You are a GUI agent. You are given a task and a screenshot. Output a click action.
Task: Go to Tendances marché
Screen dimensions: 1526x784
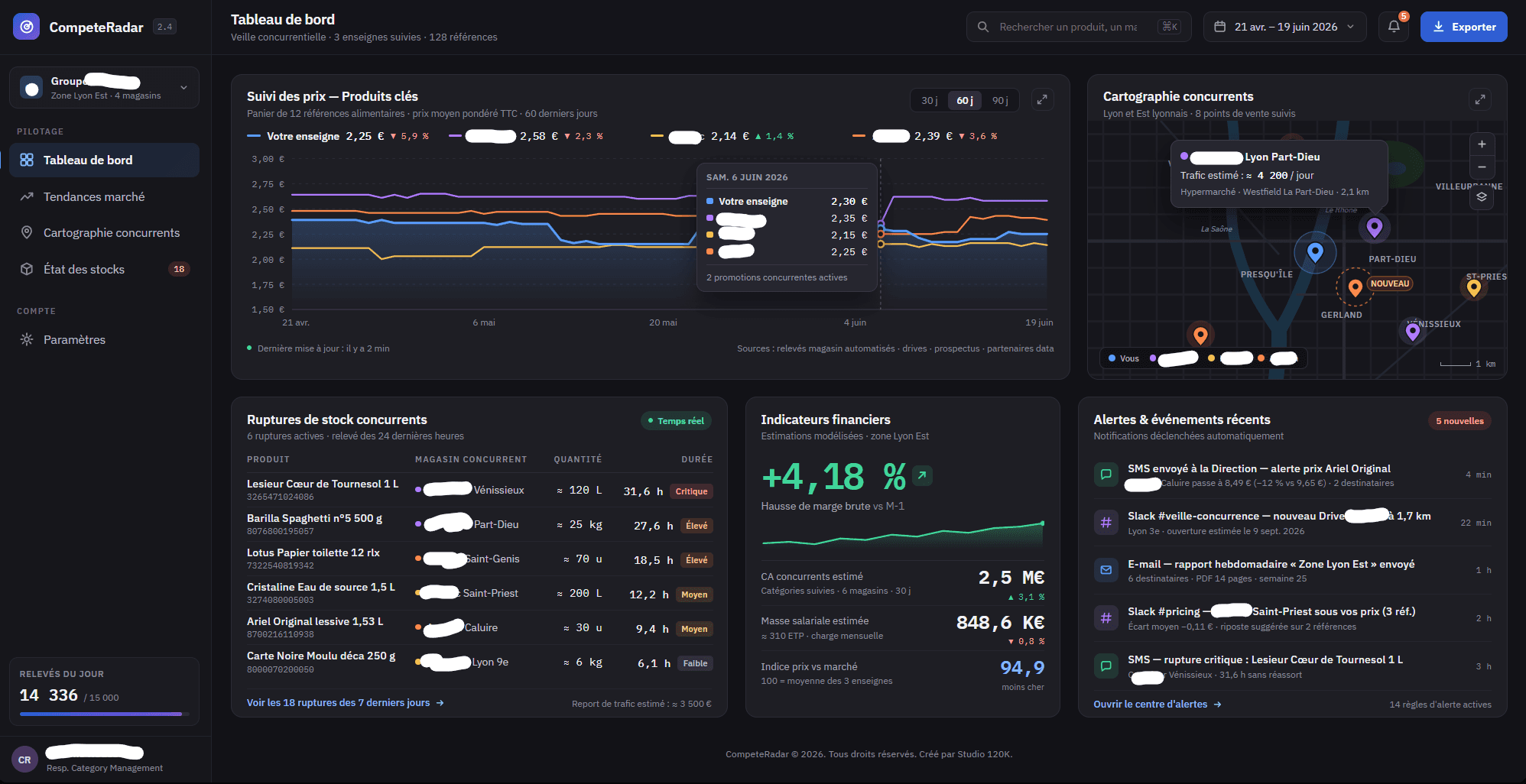[104, 196]
